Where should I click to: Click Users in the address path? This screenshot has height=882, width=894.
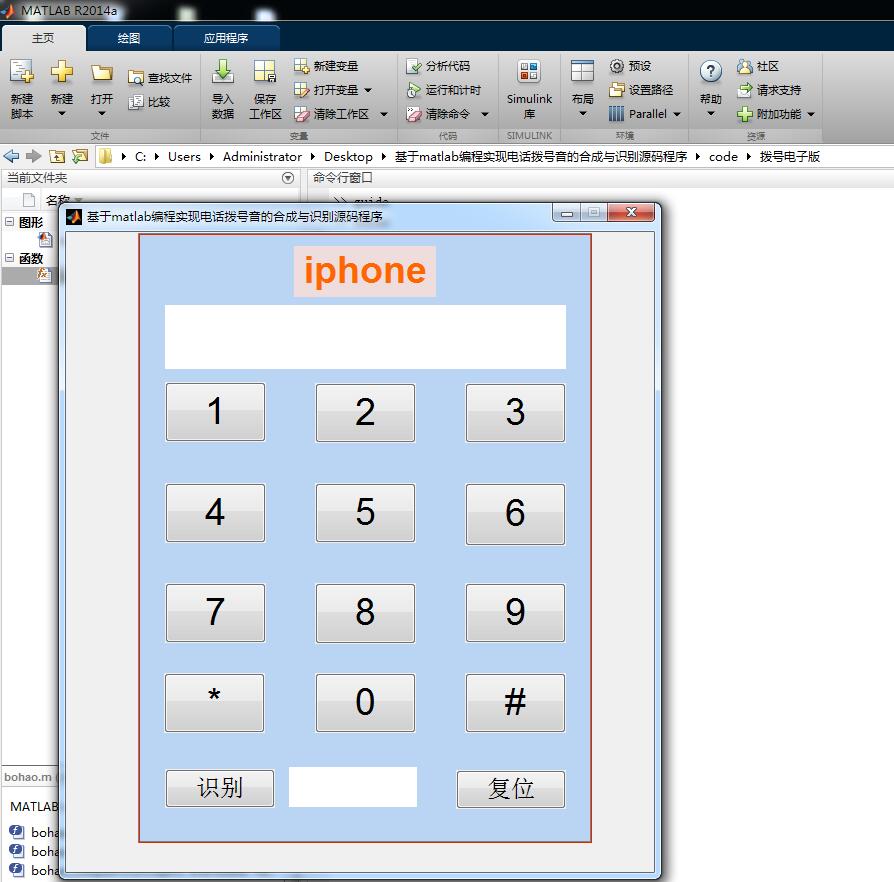pos(184,156)
